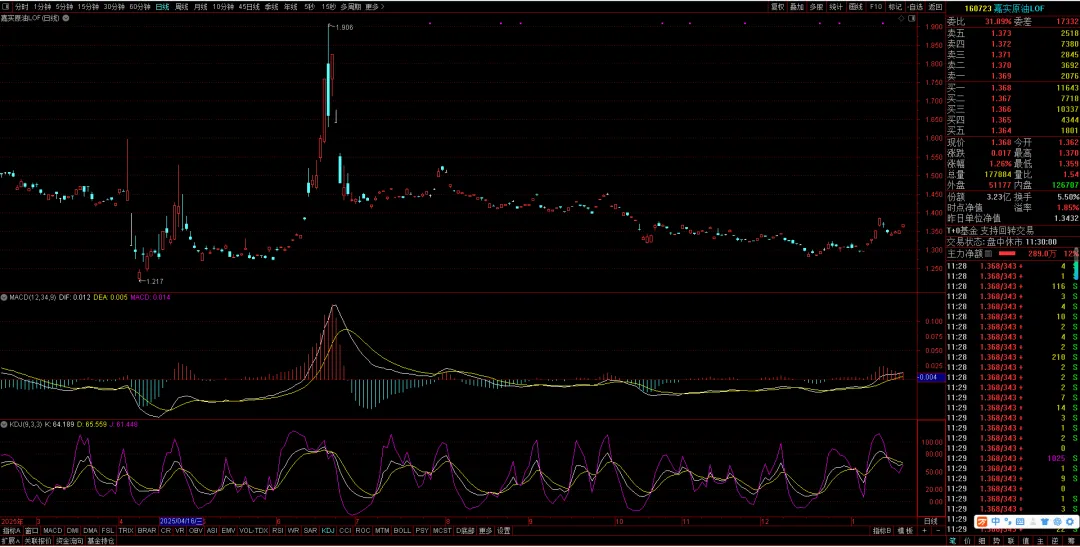
Task: Select the KDJ indicator tab
Action: click(328, 530)
